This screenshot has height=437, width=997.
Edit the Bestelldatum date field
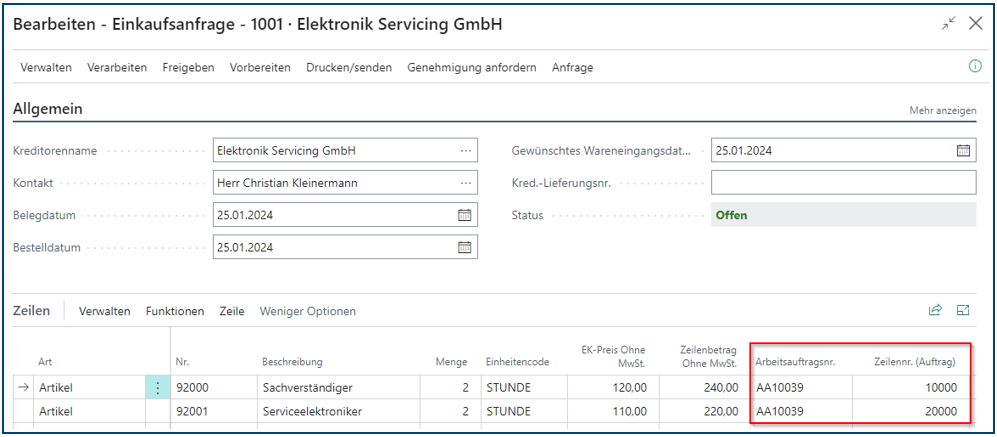(x=345, y=247)
